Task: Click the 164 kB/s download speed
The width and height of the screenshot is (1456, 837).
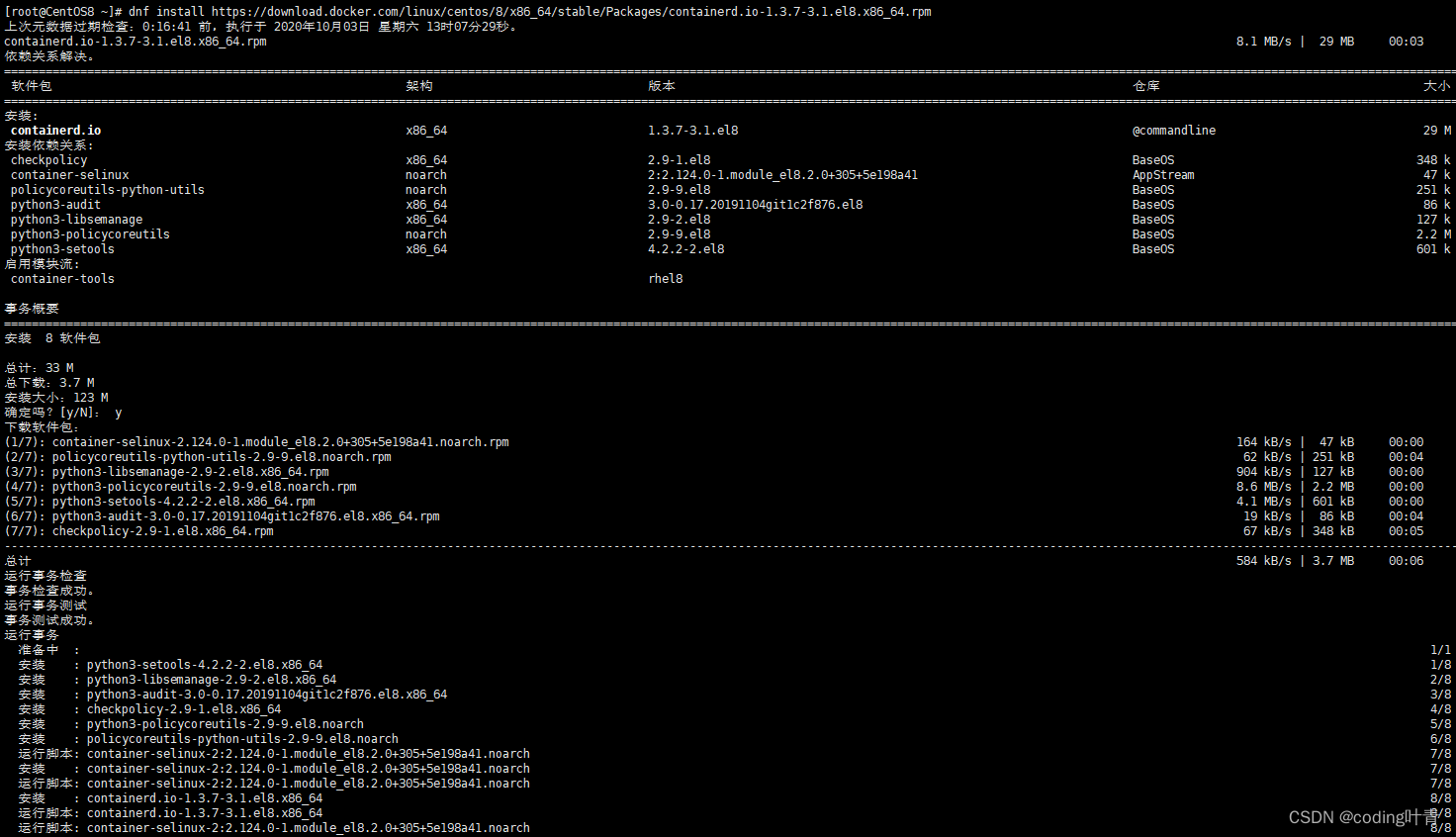Action: pyautogui.click(x=1263, y=442)
